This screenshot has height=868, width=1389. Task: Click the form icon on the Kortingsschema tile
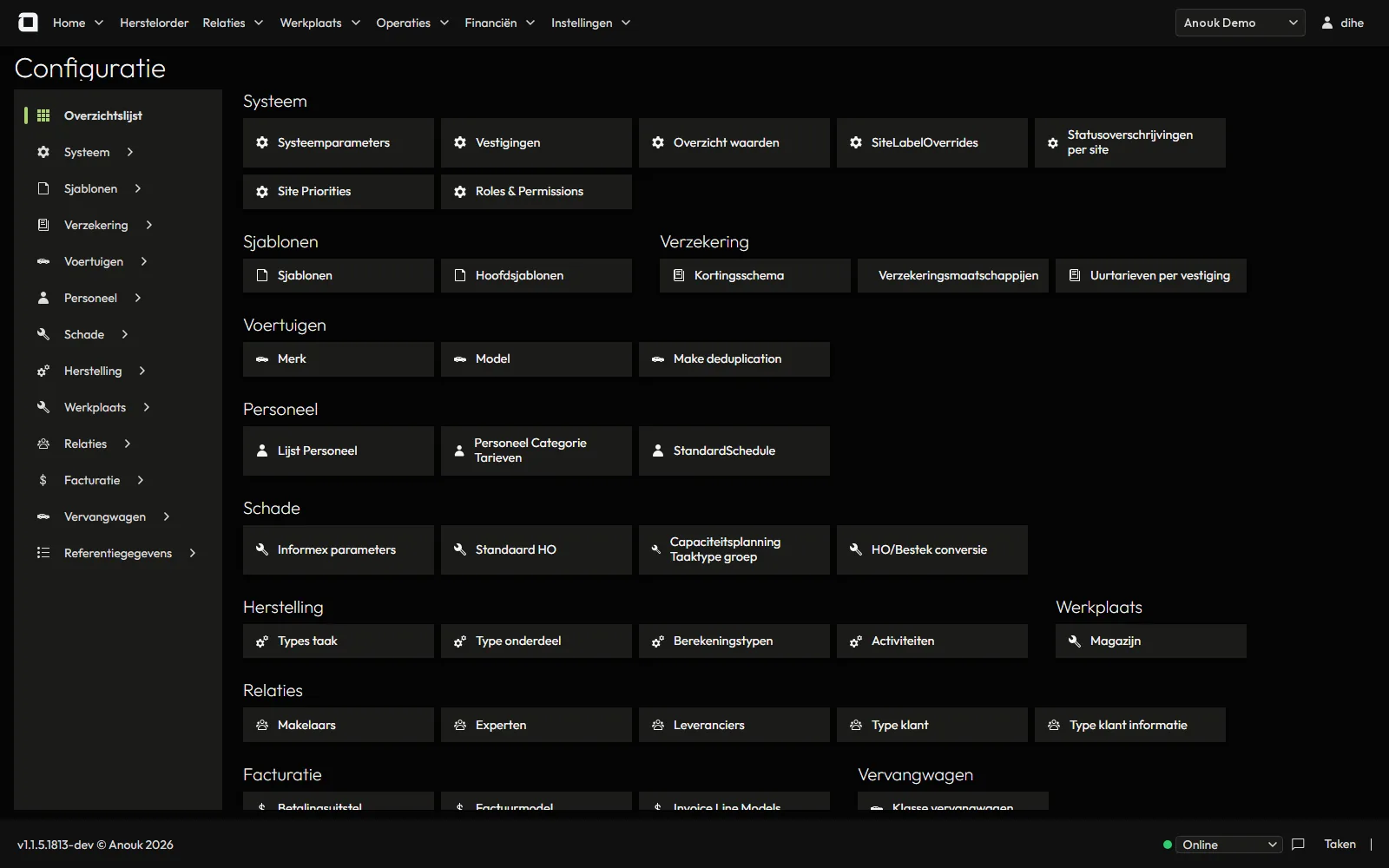[x=679, y=275]
